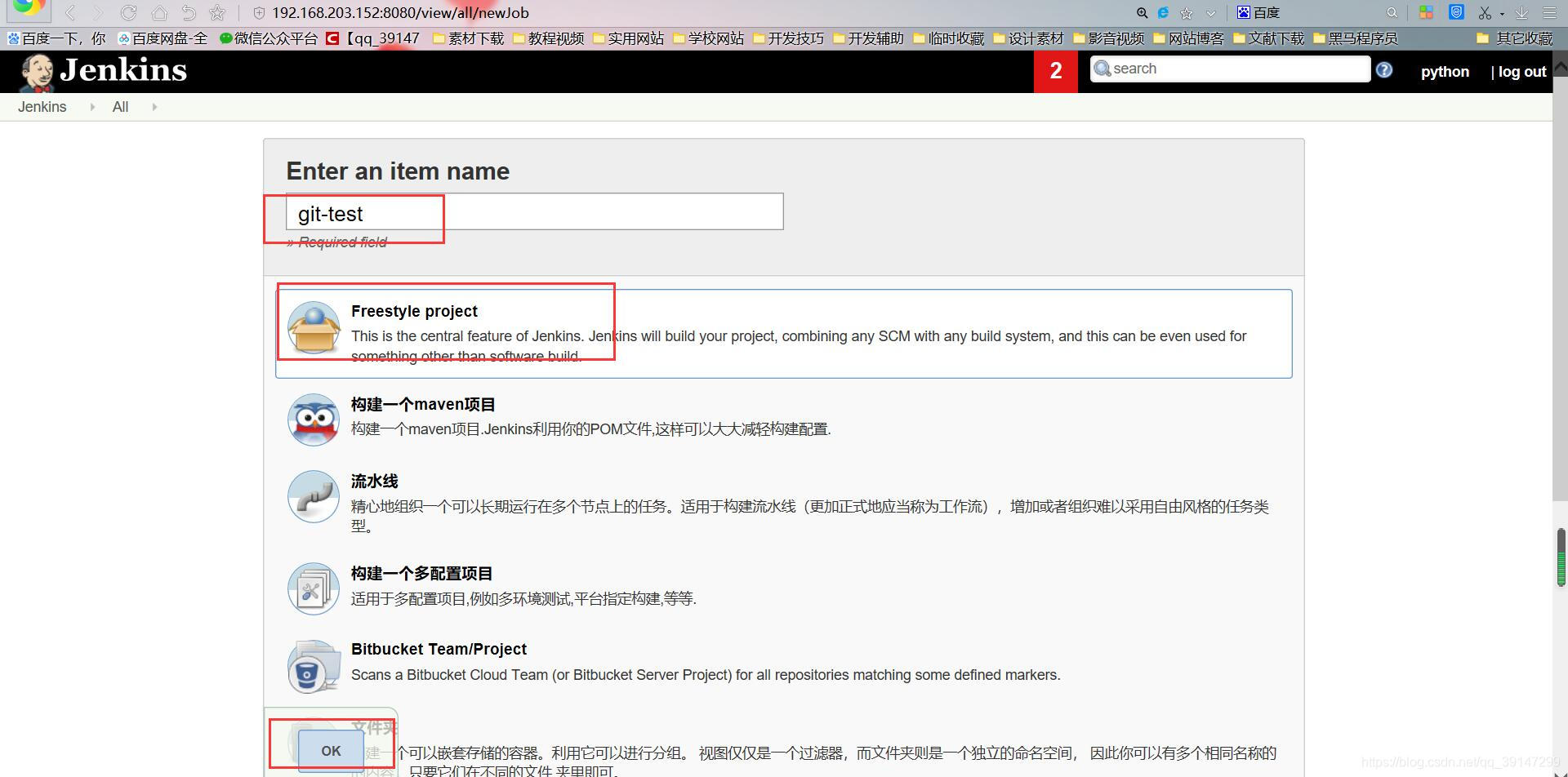Click the search magnifier in Baidu box

tap(1392, 13)
